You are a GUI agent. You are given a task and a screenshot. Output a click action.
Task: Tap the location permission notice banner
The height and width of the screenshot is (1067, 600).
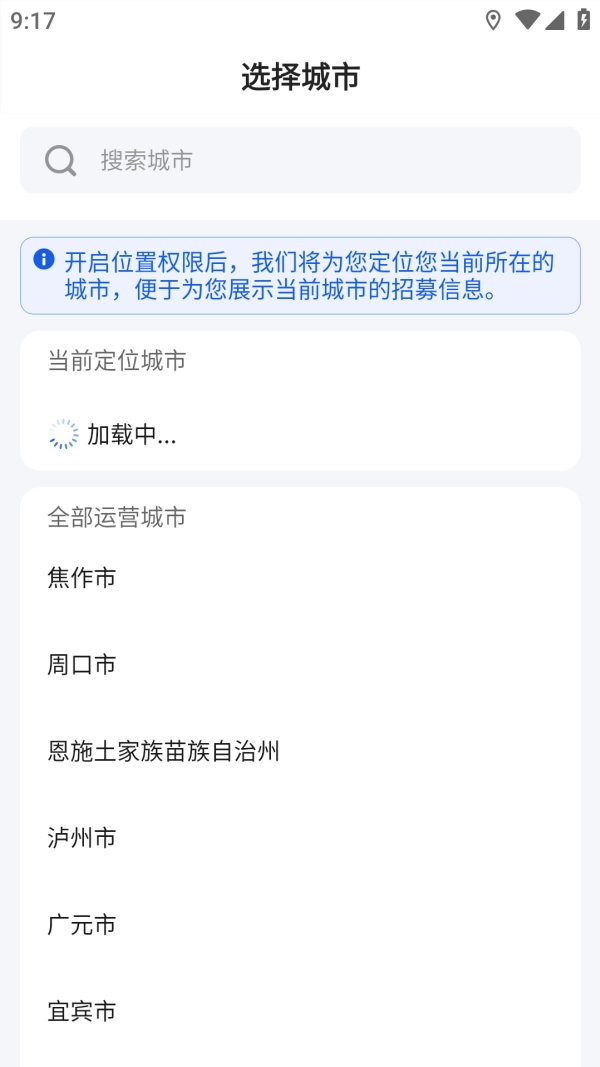click(300, 276)
